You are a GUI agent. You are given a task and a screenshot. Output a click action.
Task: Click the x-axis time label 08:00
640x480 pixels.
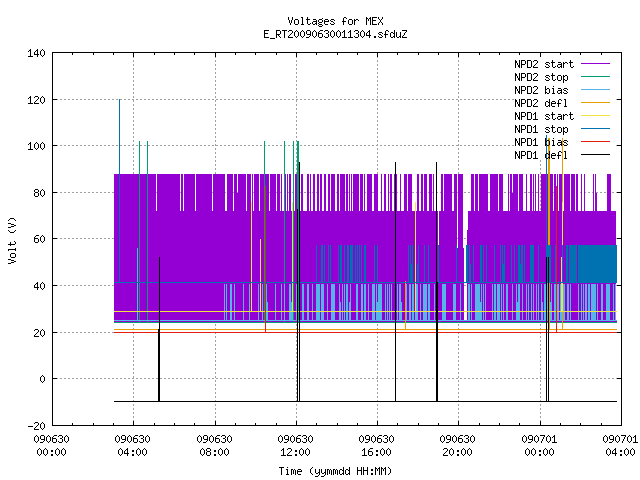coord(214,453)
